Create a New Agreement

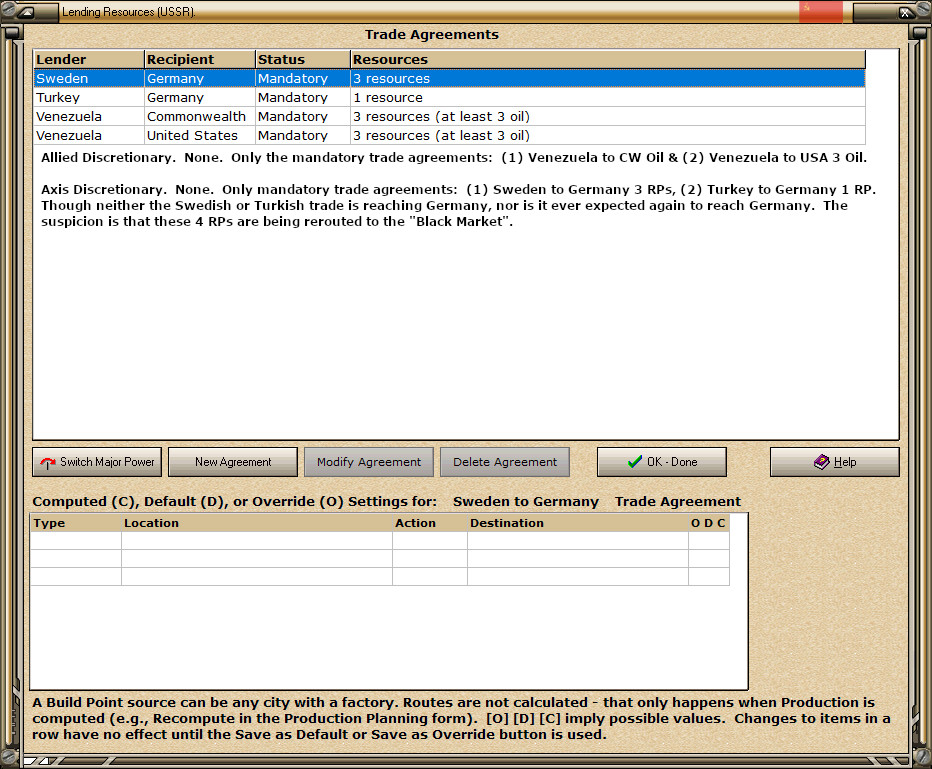(x=233, y=462)
